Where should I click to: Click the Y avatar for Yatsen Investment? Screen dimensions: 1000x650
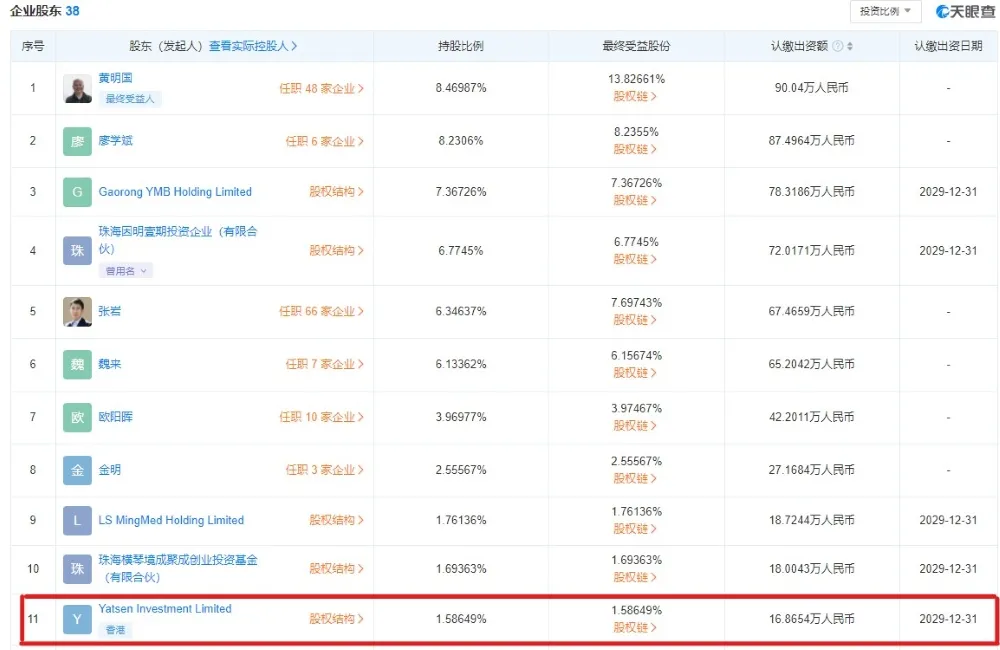tap(77, 619)
